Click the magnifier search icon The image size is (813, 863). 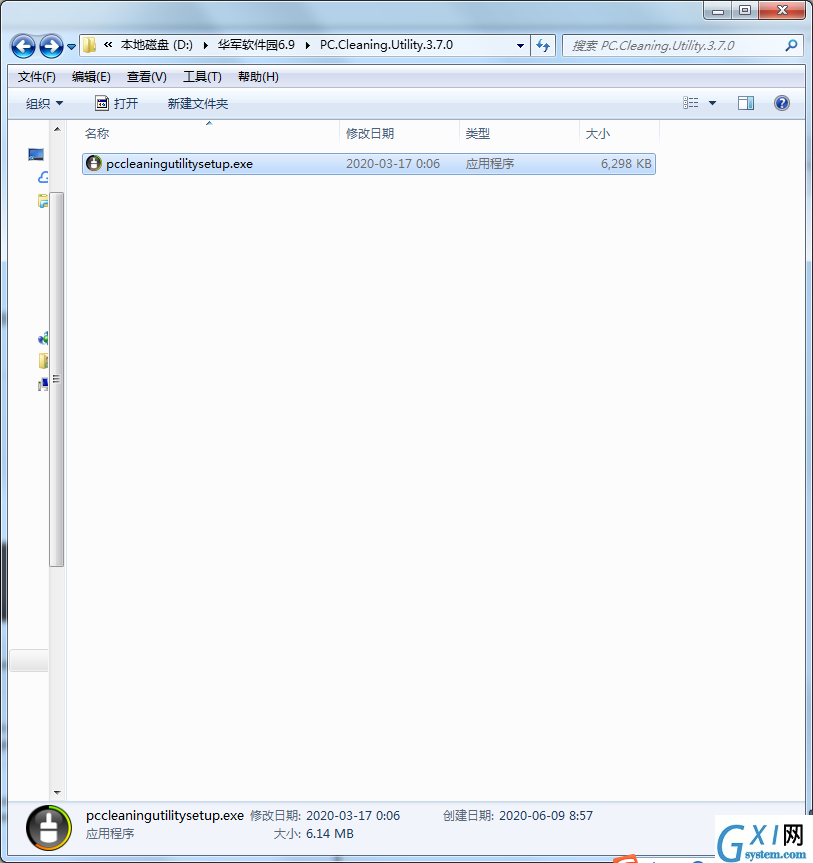pyautogui.click(x=791, y=46)
